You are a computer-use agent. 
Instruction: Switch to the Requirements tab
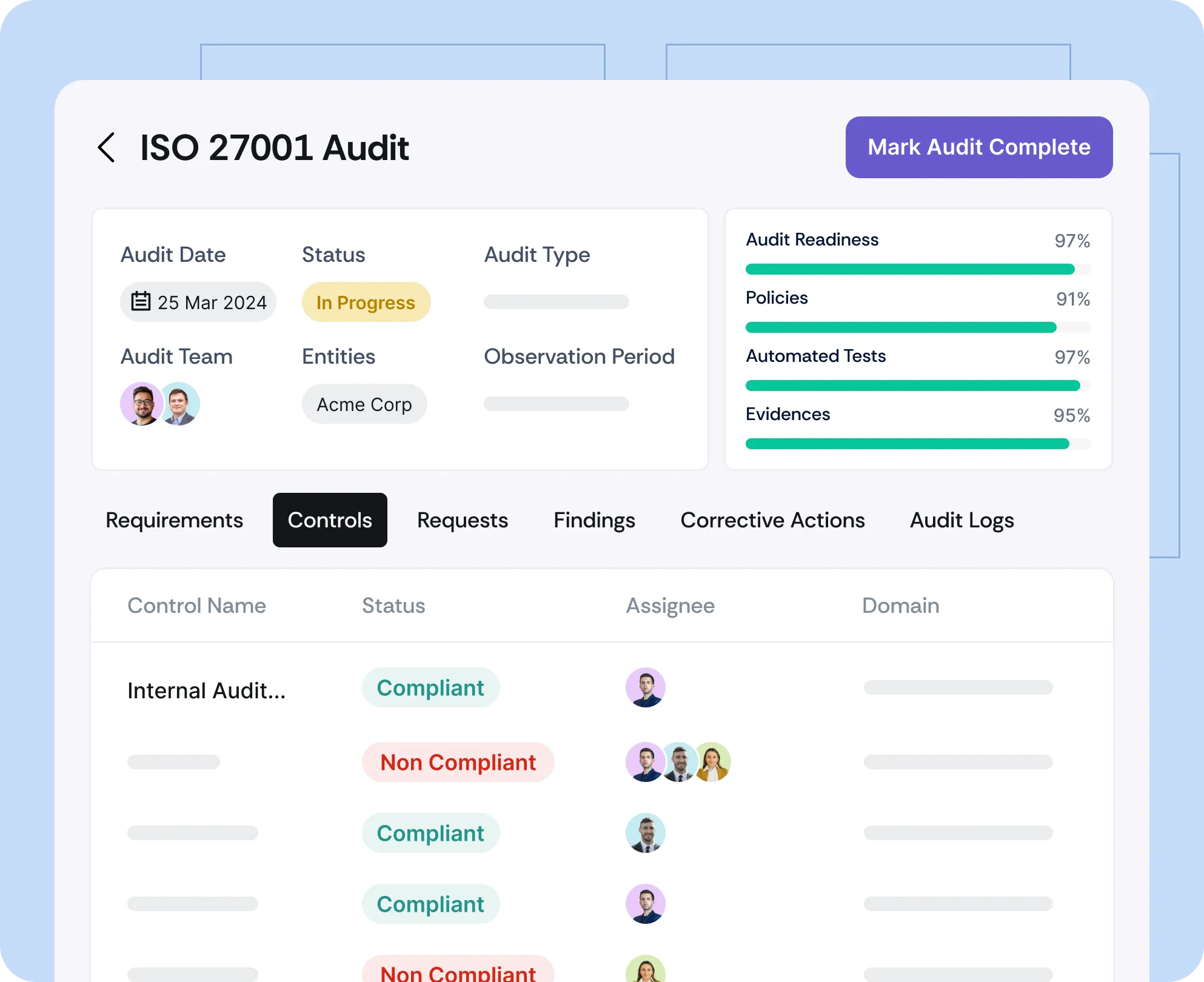tap(174, 520)
